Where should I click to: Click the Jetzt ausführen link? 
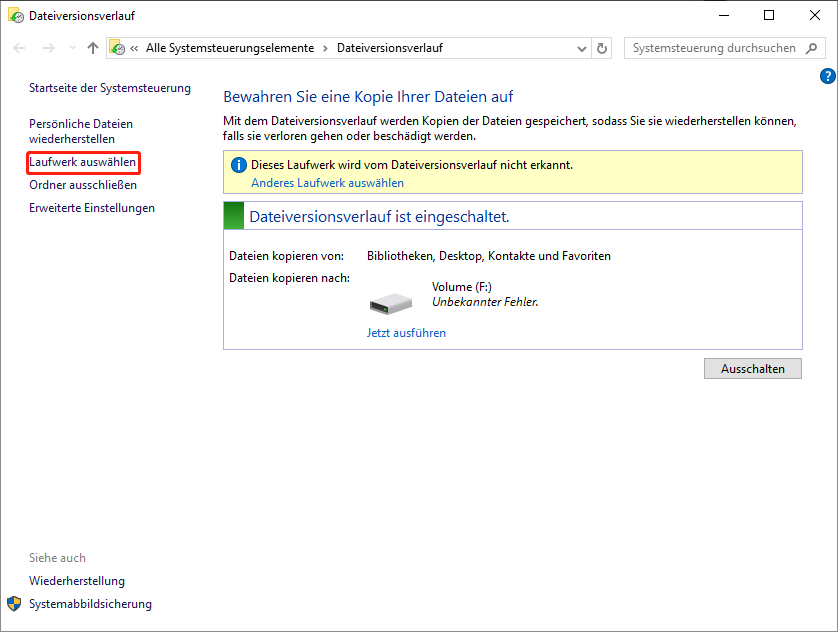click(x=406, y=333)
